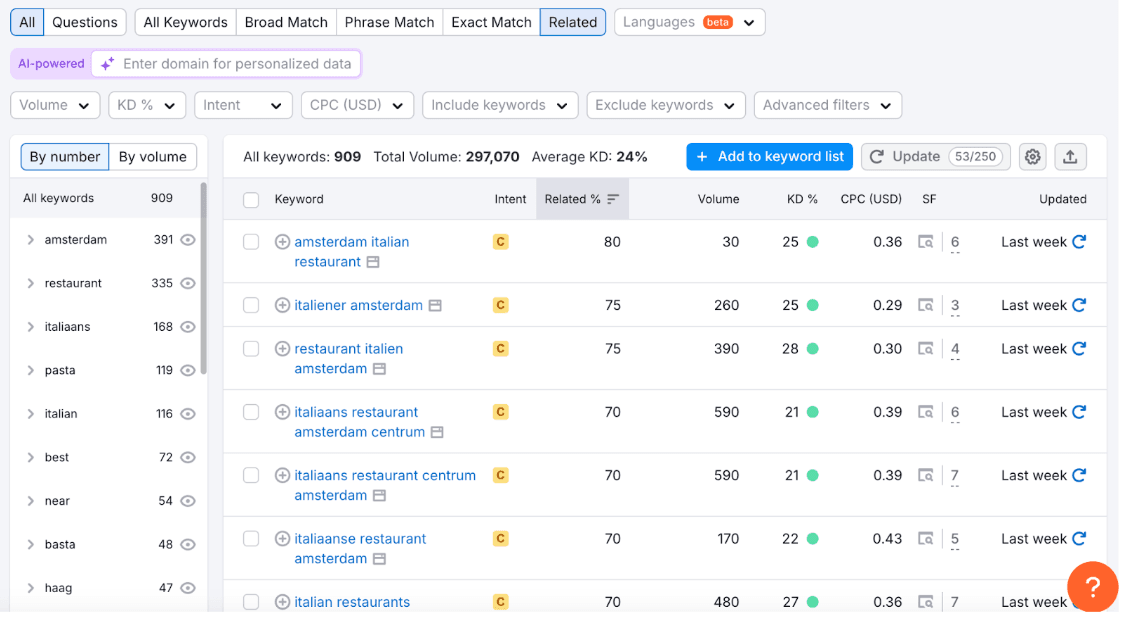Open table settings gear icon

[x=1032, y=156]
